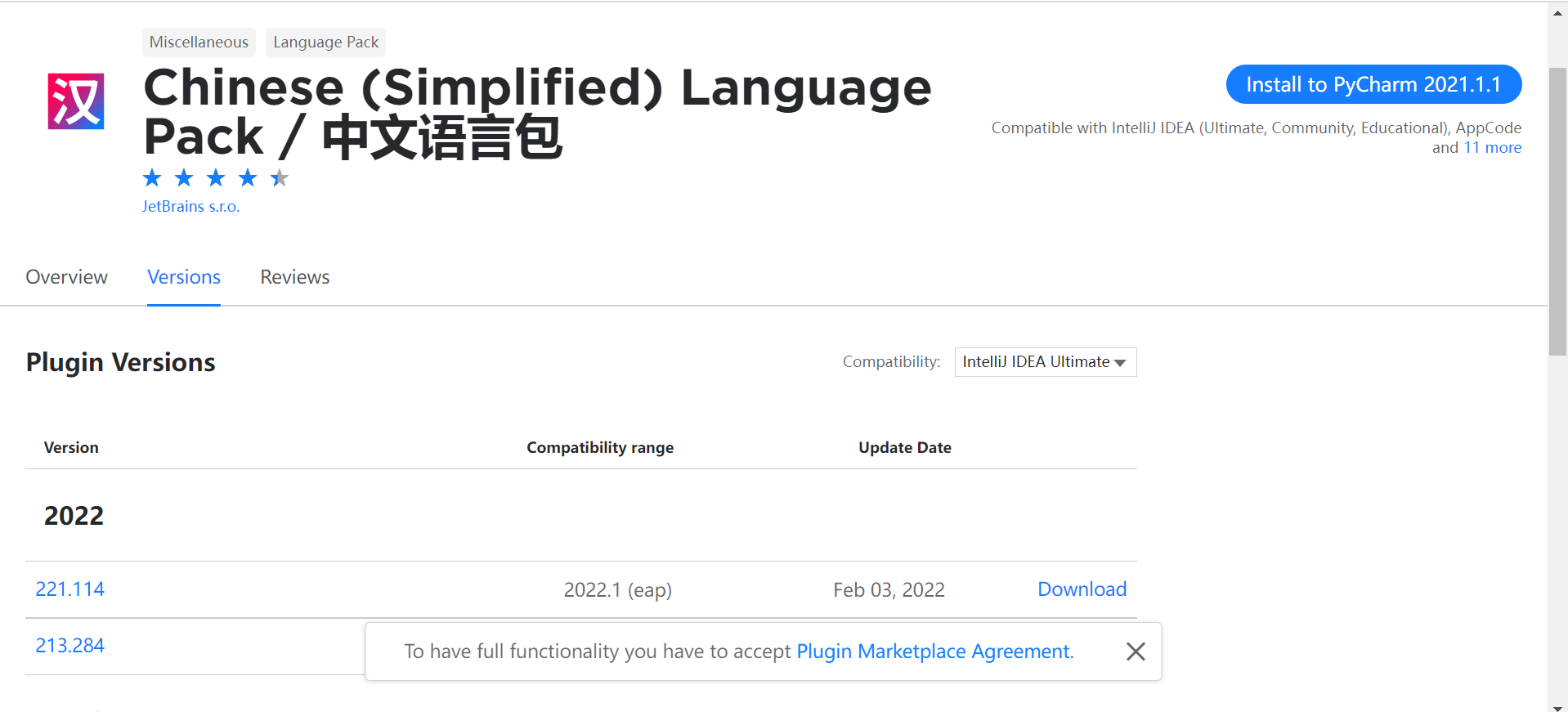Click the Miscellaneous category tag

[x=199, y=42]
